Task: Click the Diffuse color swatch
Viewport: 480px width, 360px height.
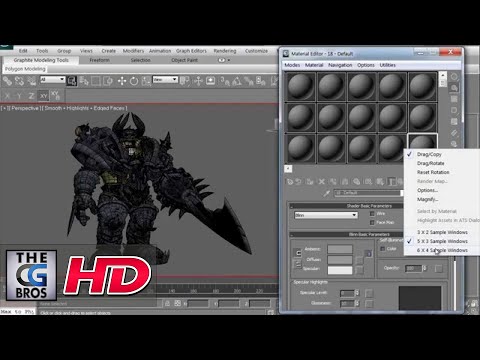Action: point(340,259)
